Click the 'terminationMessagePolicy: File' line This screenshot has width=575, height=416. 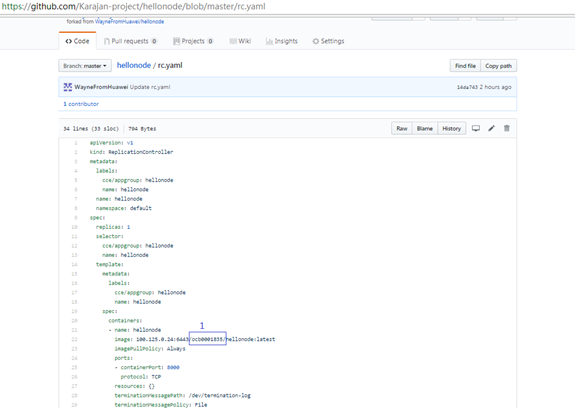pos(161,405)
